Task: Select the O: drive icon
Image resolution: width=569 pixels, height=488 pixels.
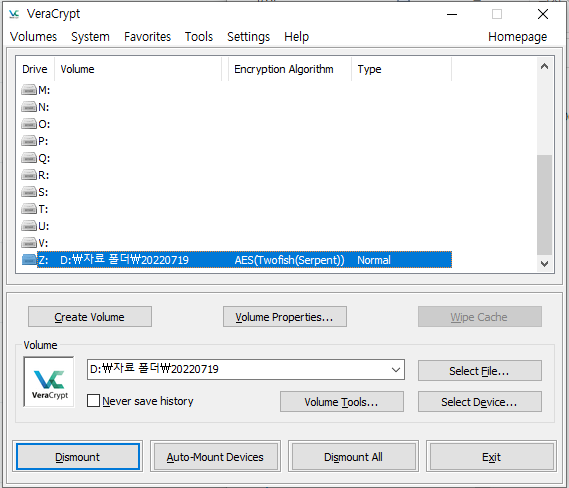Action: (29, 124)
